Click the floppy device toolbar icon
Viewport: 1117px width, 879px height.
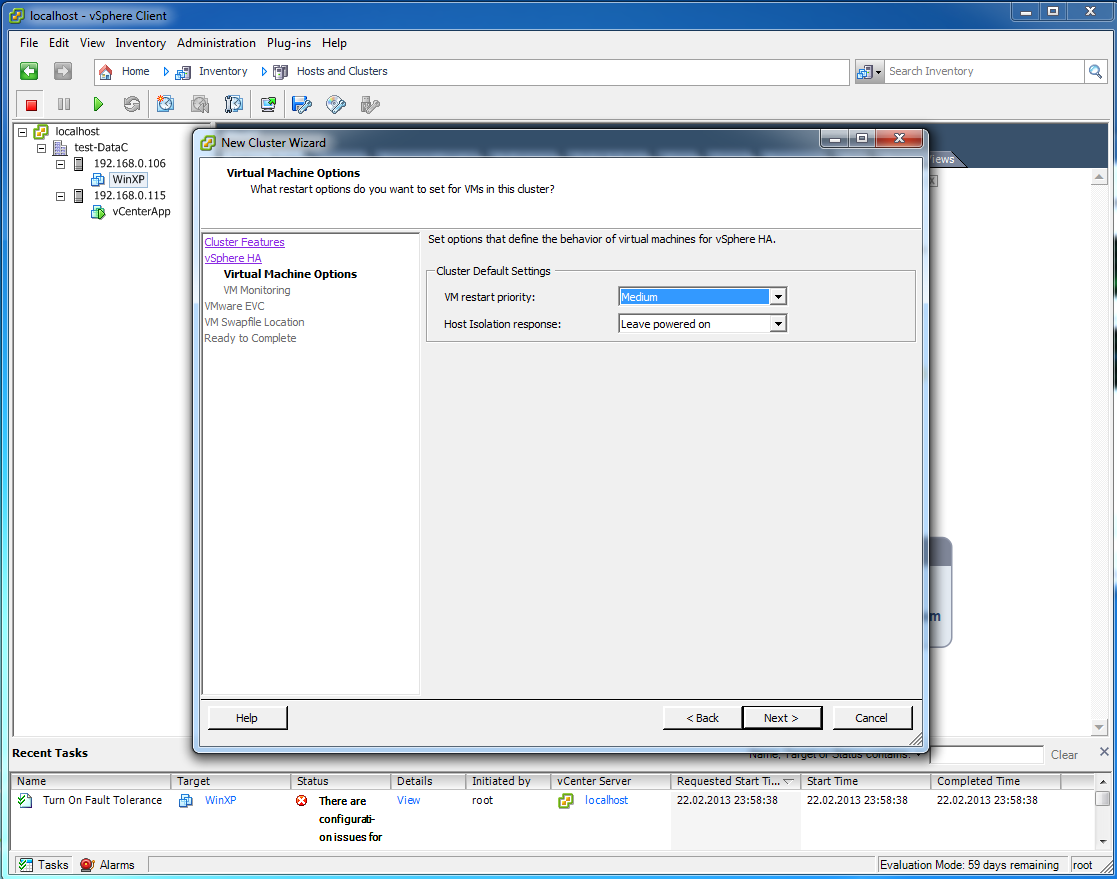(x=302, y=105)
